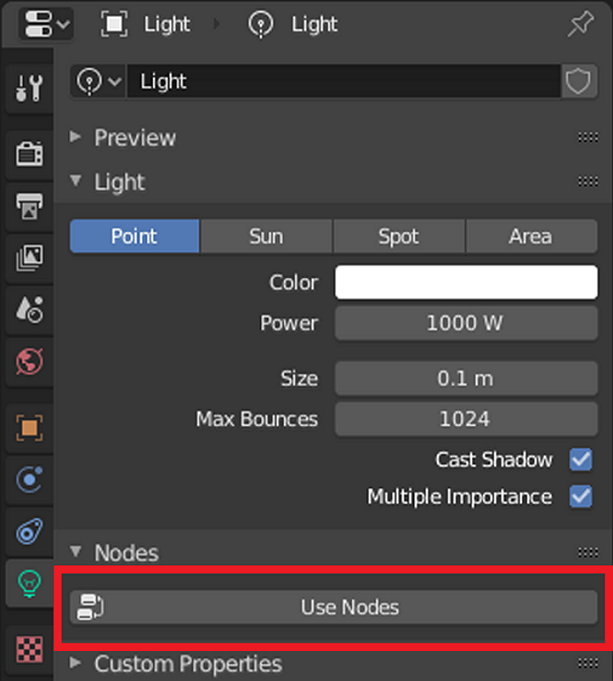Pin the properties editor context
The image size is (613, 681).
pyautogui.click(x=580, y=24)
